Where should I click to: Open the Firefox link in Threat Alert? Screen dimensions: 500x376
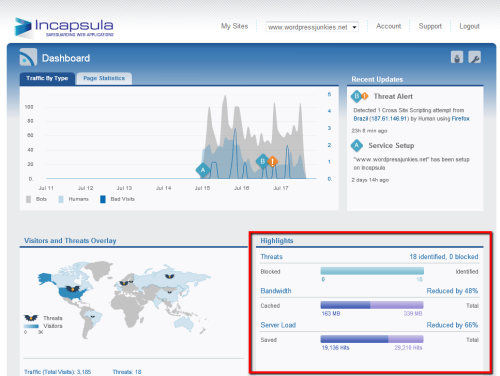click(461, 119)
